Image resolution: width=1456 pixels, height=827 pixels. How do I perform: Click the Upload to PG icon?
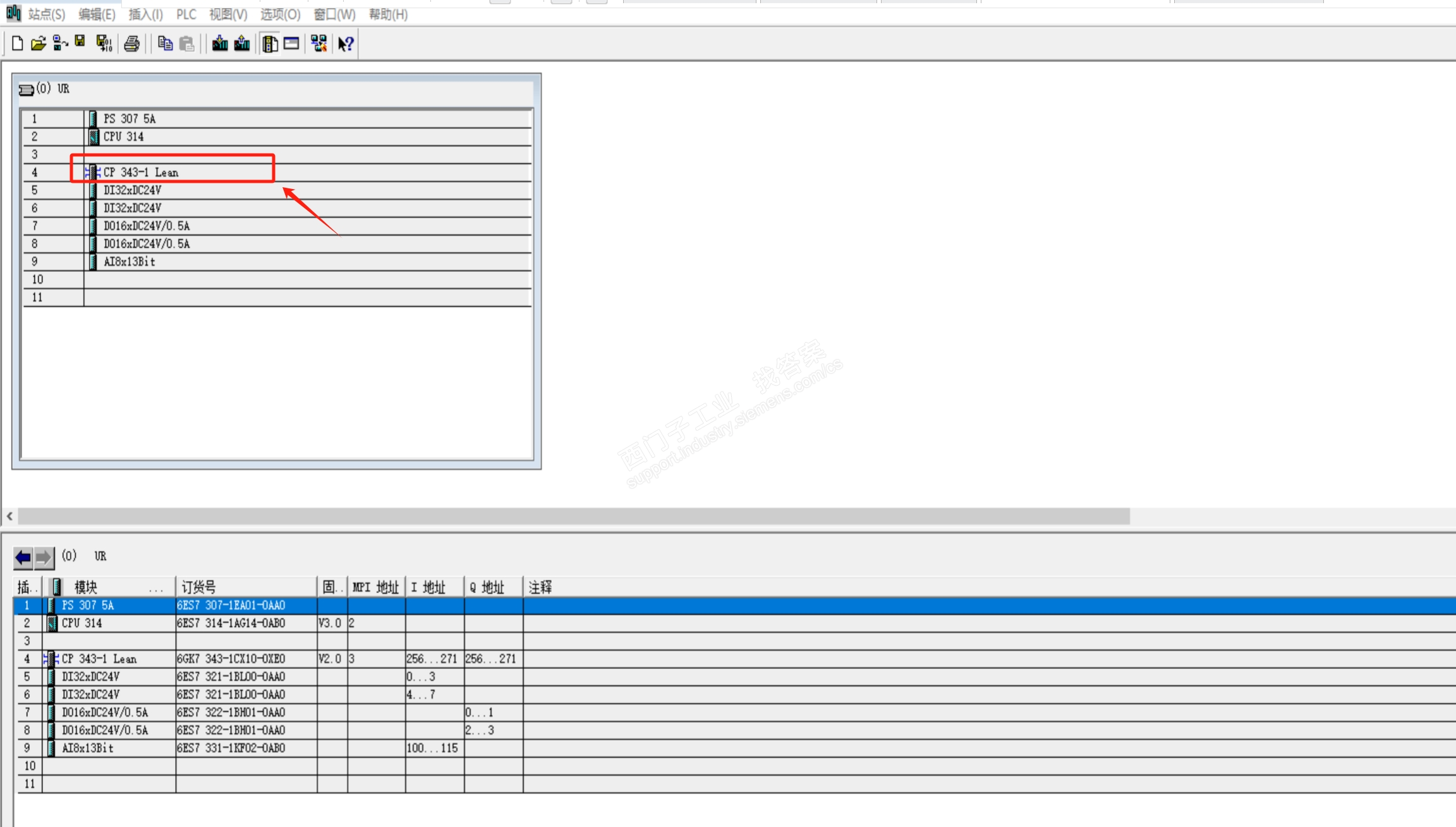pyautogui.click(x=242, y=44)
